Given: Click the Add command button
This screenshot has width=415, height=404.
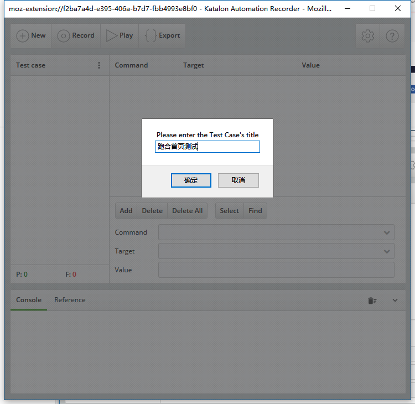Looking at the screenshot, I should click(x=126, y=211).
